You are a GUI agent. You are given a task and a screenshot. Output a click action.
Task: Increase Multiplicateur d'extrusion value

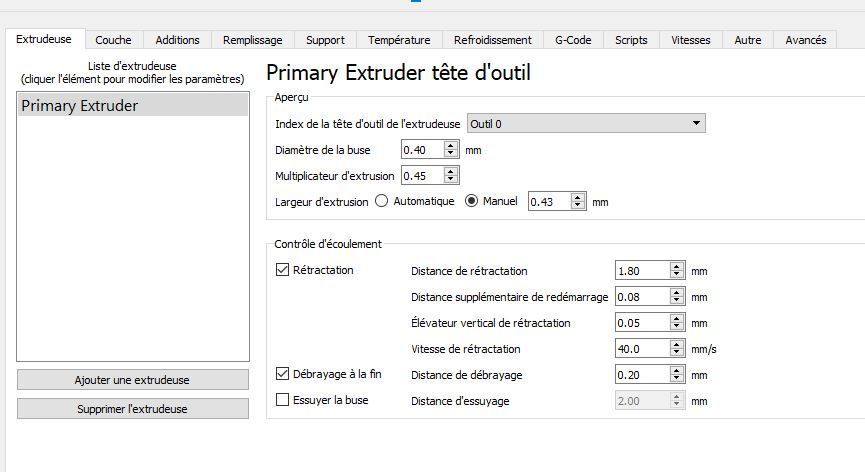click(x=451, y=171)
